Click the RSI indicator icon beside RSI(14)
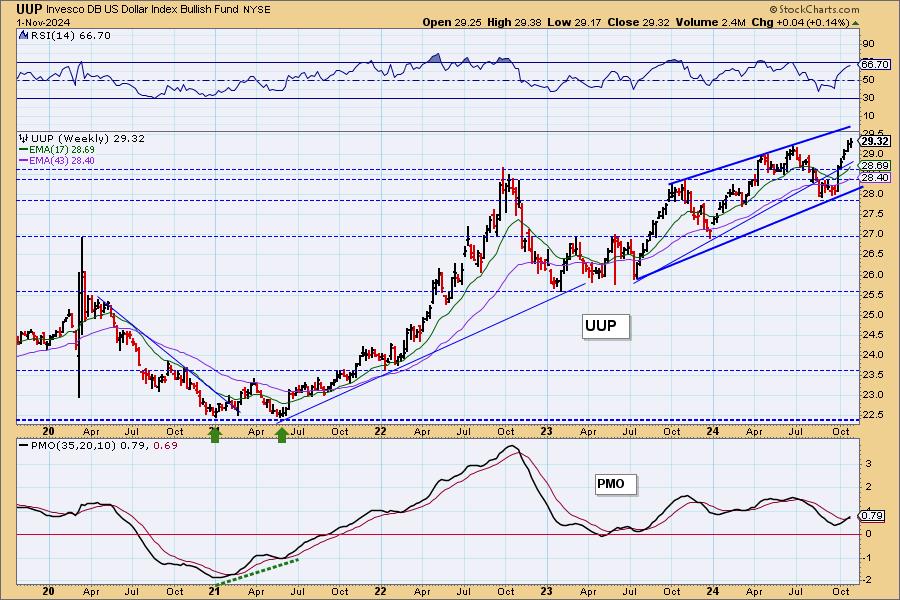 click(24, 36)
